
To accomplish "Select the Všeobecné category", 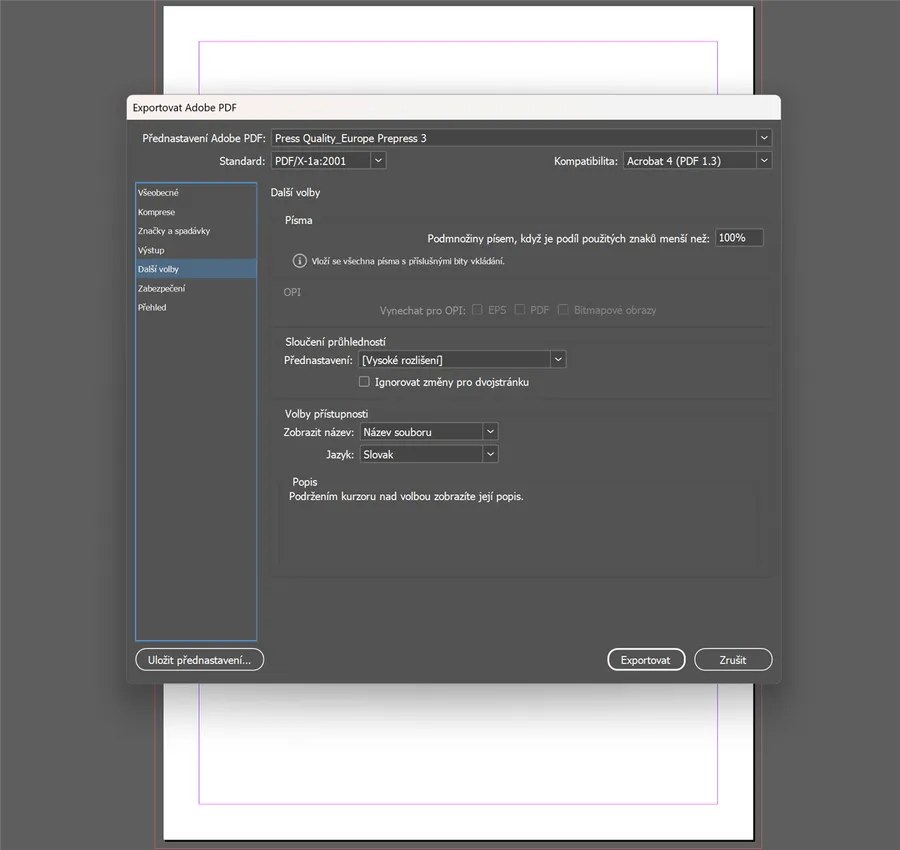I will (x=196, y=193).
